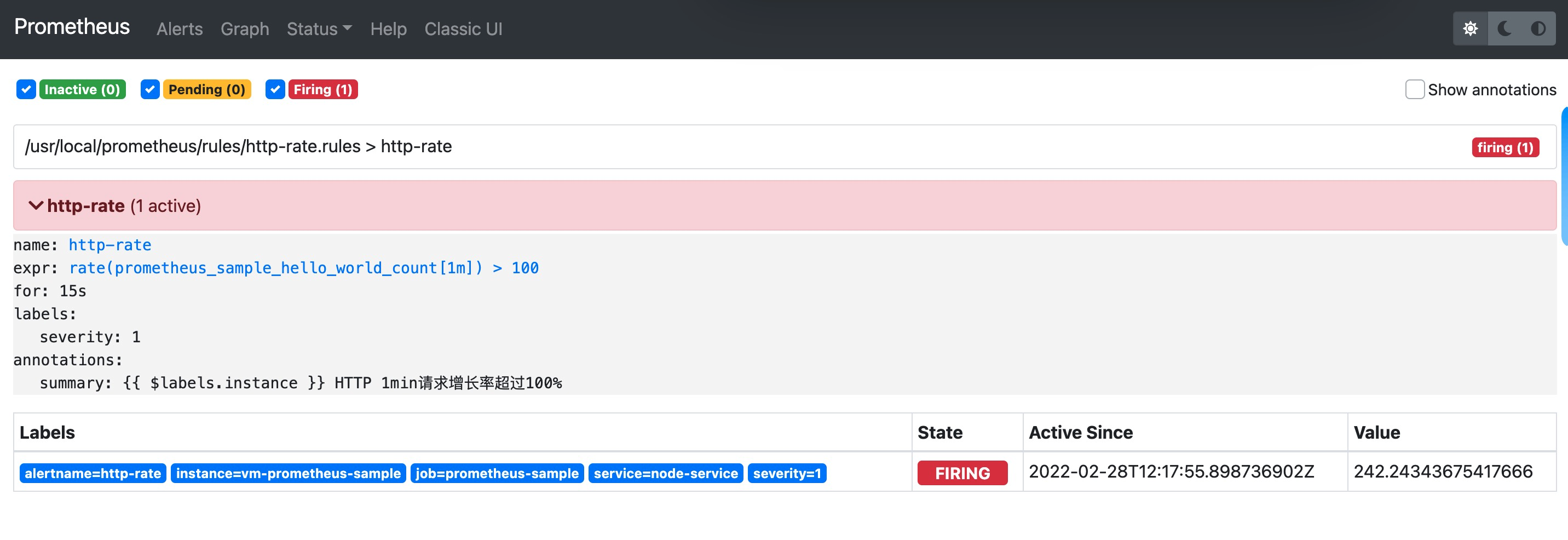The height and width of the screenshot is (540, 1568).
Task: Open the Status dropdown menu
Action: coord(319,28)
